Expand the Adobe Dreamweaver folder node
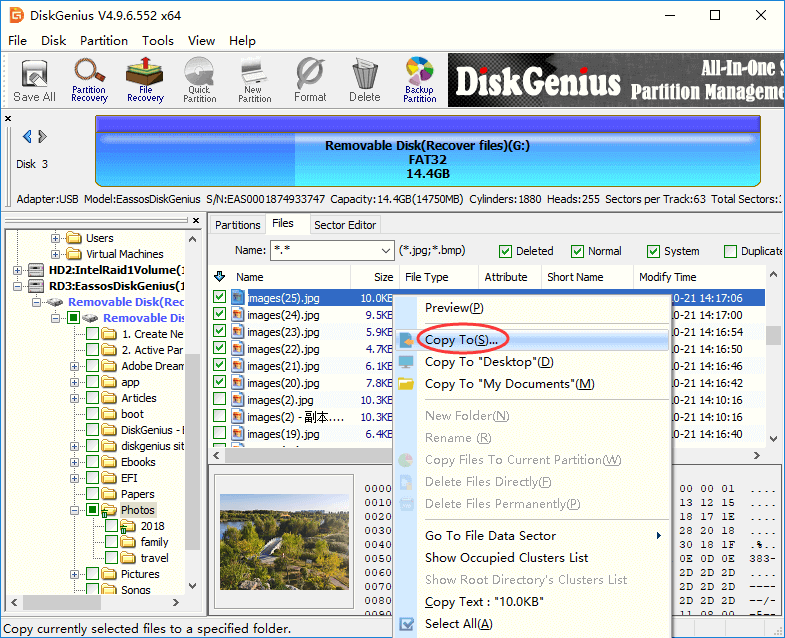The height and width of the screenshot is (638, 785). [73, 366]
